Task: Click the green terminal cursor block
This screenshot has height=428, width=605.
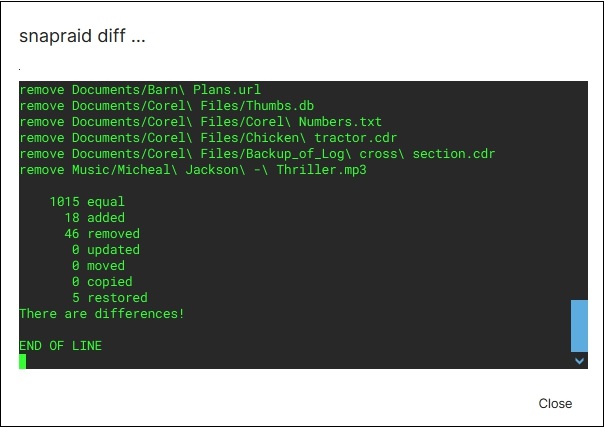Action: click(23, 362)
